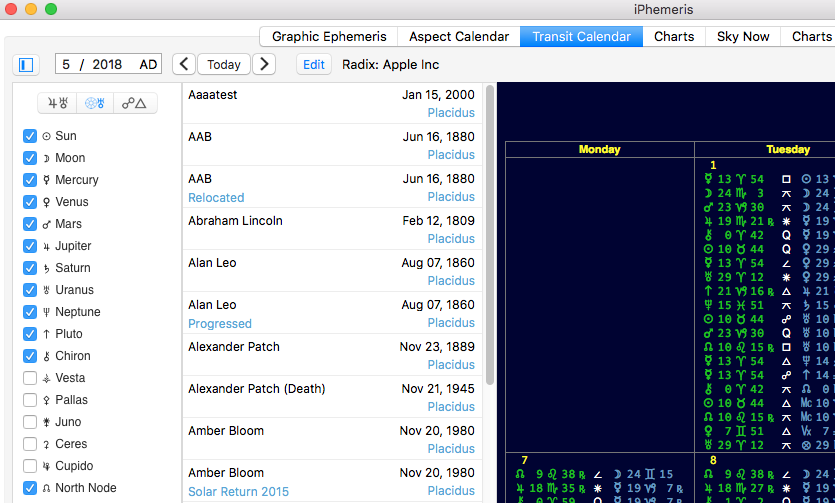Click the Pluto arrow glyph icon
The width and height of the screenshot is (835, 503).
pyautogui.click(x=46, y=334)
